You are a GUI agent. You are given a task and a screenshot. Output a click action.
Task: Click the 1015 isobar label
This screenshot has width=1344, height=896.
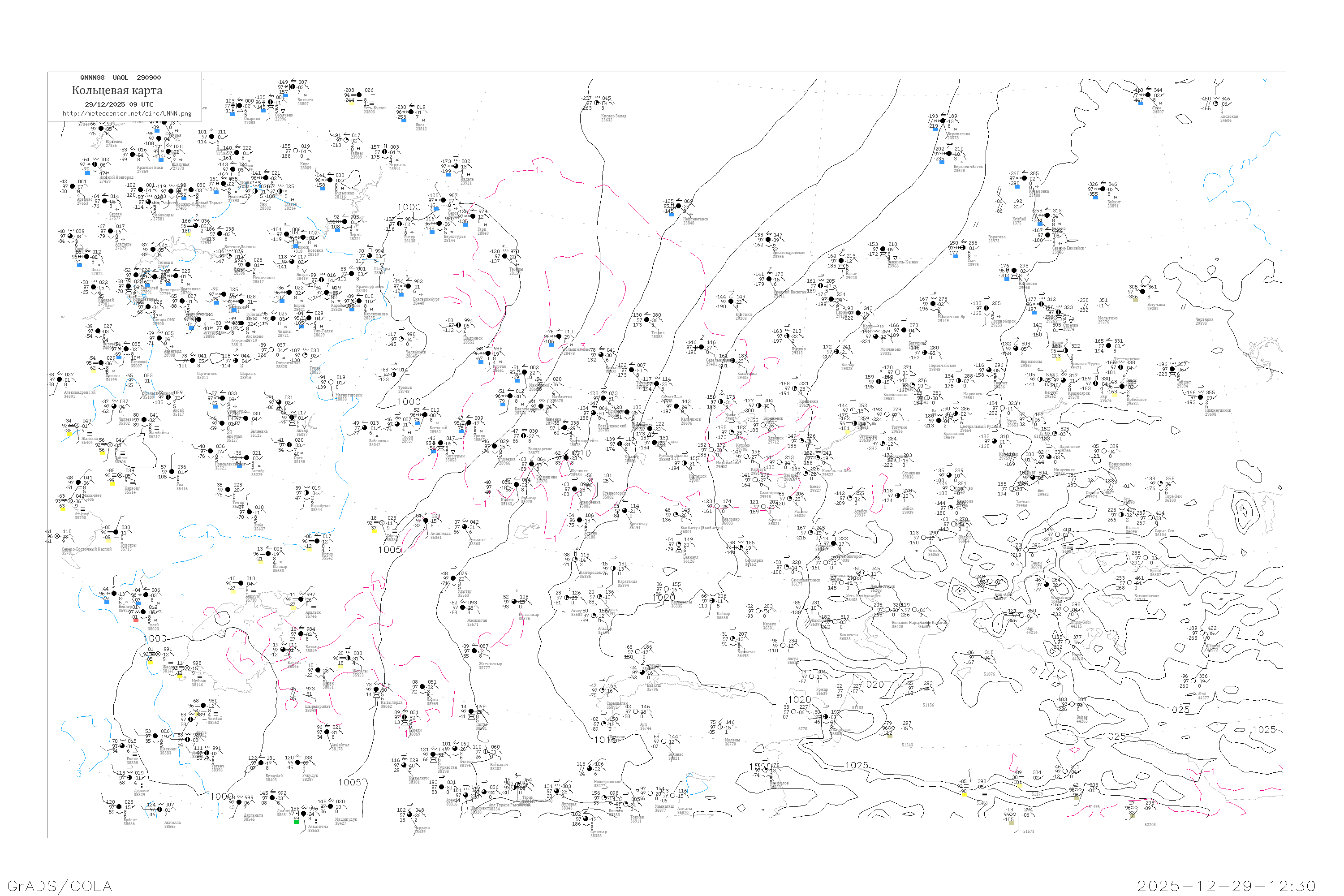(605, 740)
